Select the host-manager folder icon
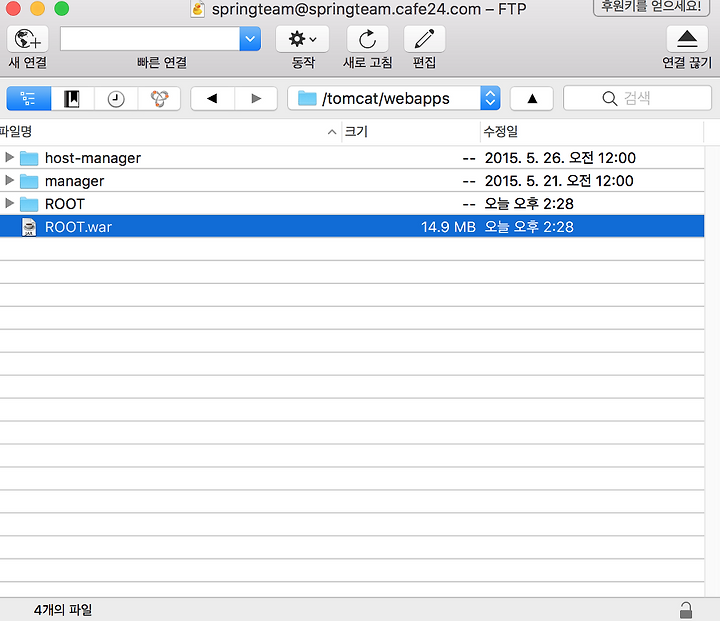The height and width of the screenshot is (621, 720). tap(29, 158)
